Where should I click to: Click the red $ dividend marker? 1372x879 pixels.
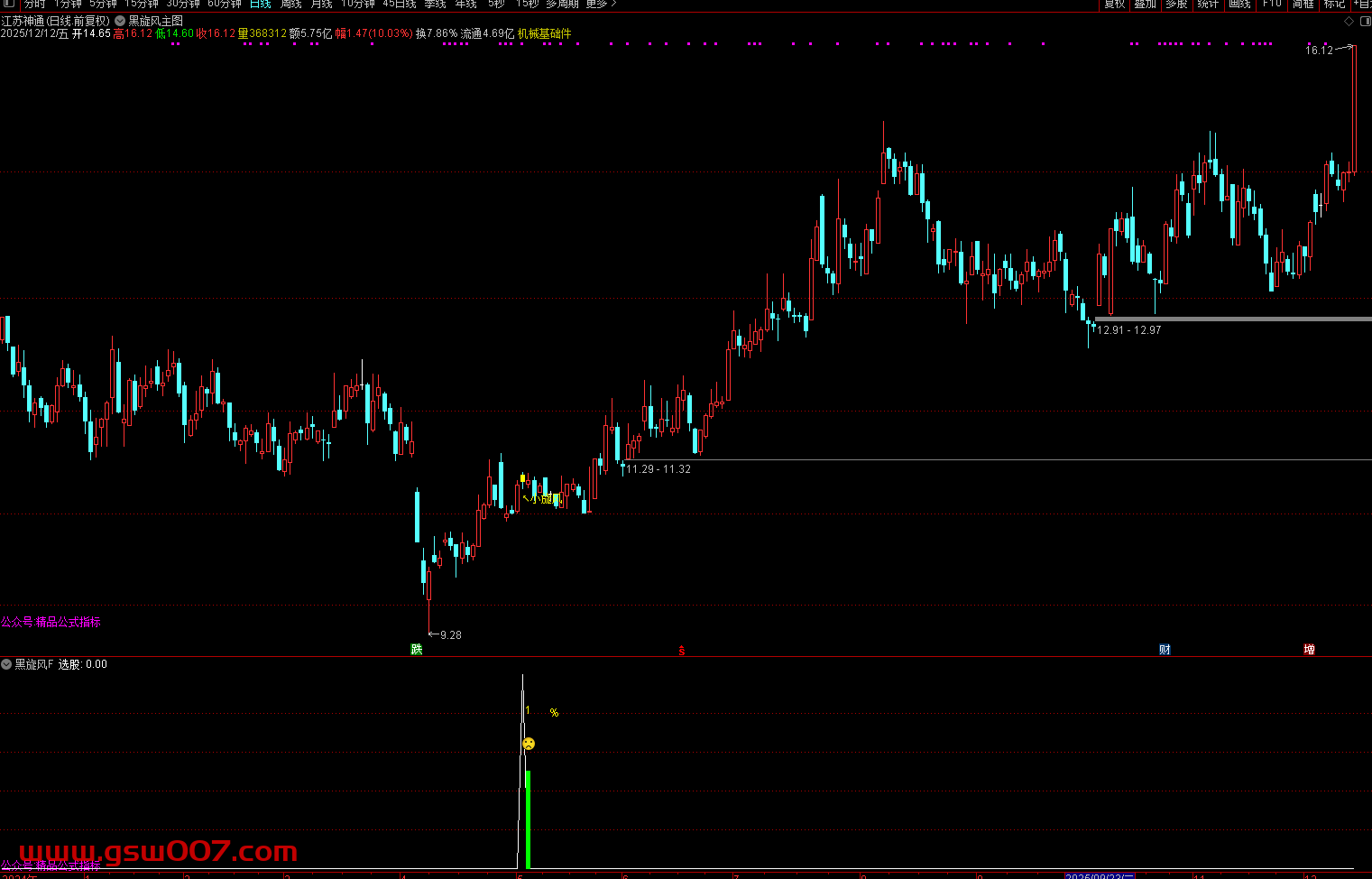click(x=682, y=650)
